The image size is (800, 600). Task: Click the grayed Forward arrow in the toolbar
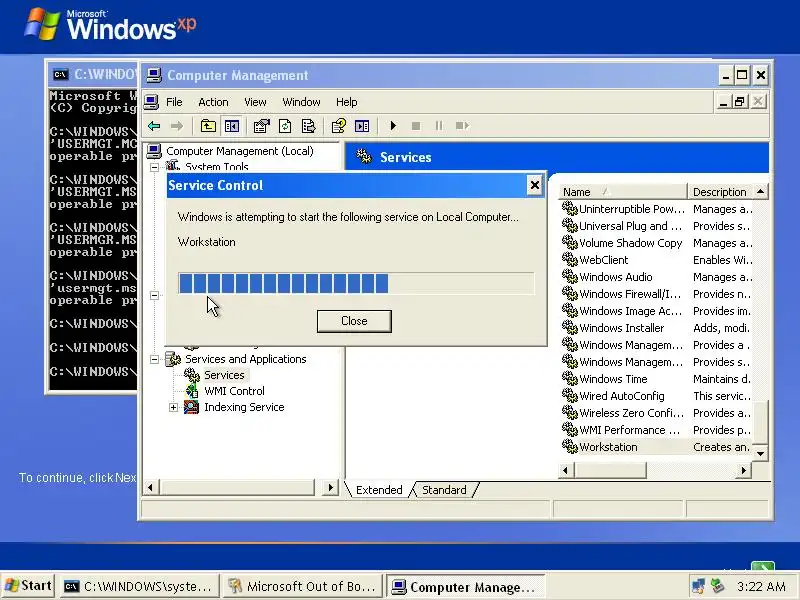point(177,126)
